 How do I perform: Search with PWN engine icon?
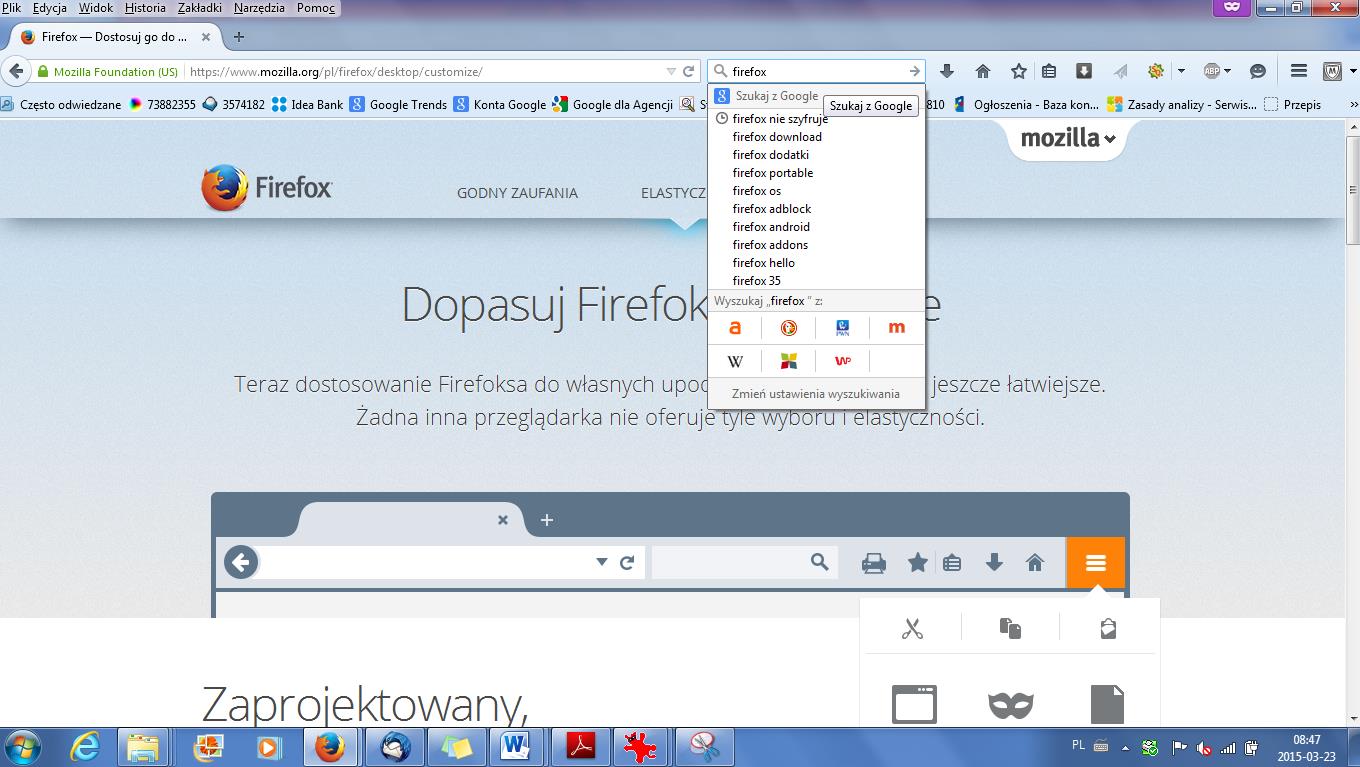point(843,328)
